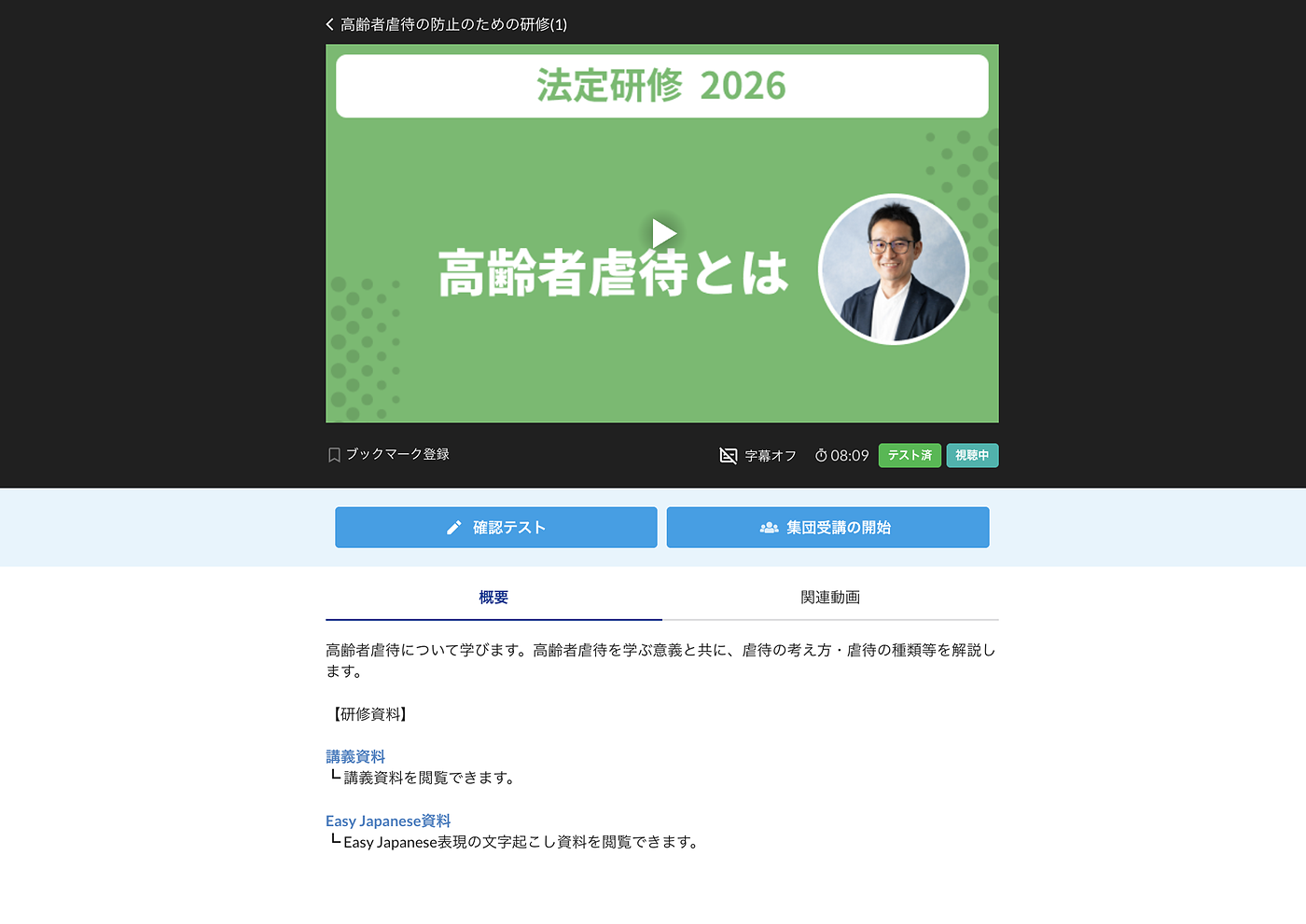Play the video with the center play button
1306x924 pixels.
click(x=663, y=233)
